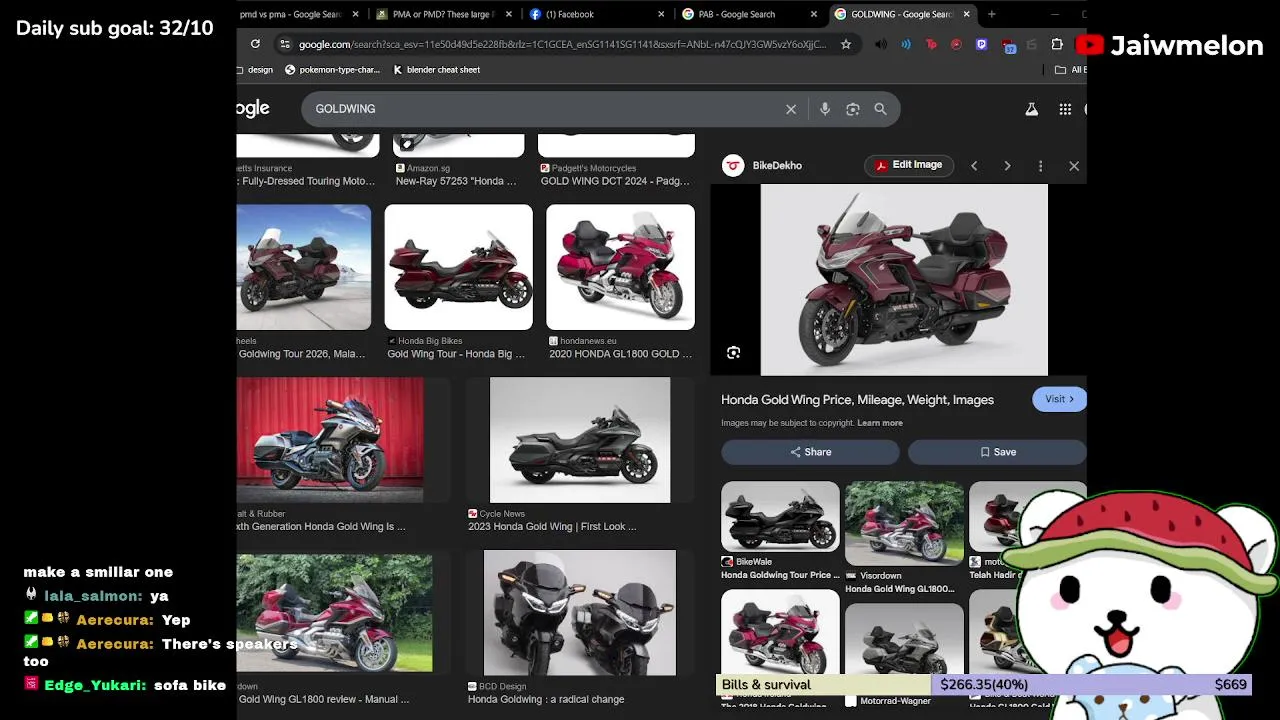Image resolution: width=1280 pixels, height=720 pixels.
Task: Click the tab audio speaker icon in toolbar
Action: [x=880, y=44]
